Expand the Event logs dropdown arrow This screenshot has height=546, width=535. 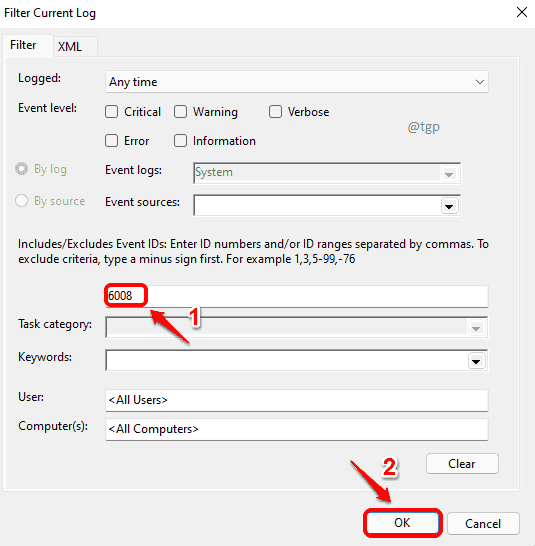(449, 173)
